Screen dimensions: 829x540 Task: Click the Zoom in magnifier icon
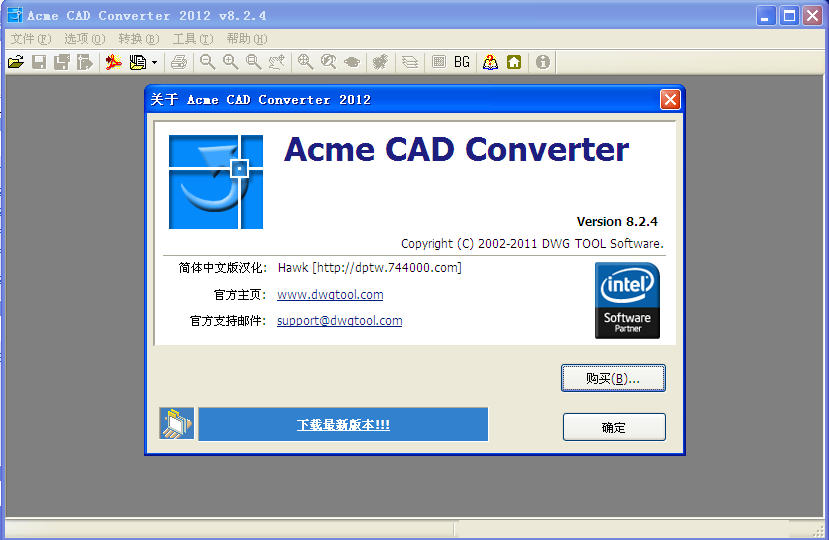pos(230,62)
